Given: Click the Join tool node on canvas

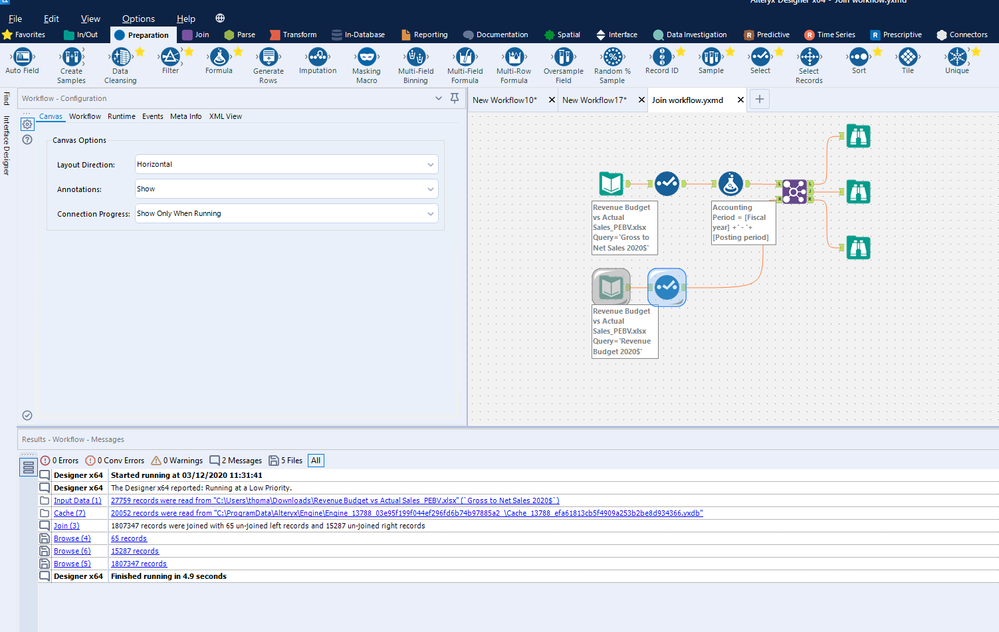Looking at the screenshot, I should [x=794, y=191].
